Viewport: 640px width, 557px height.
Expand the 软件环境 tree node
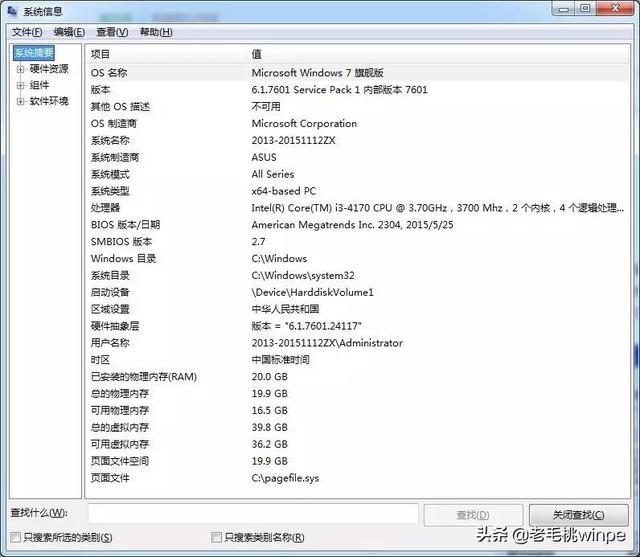pos(20,101)
